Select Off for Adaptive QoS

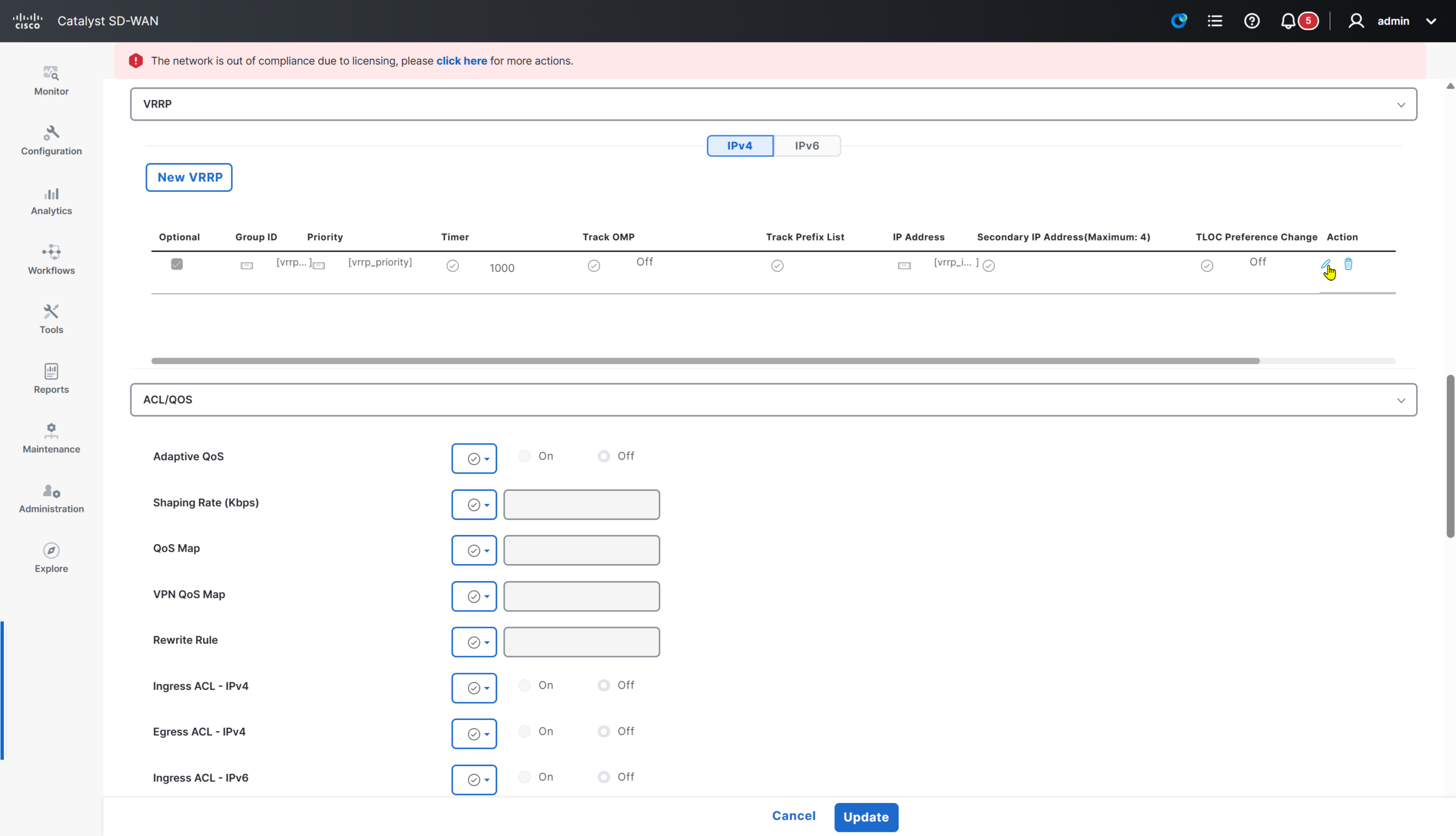point(603,456)
